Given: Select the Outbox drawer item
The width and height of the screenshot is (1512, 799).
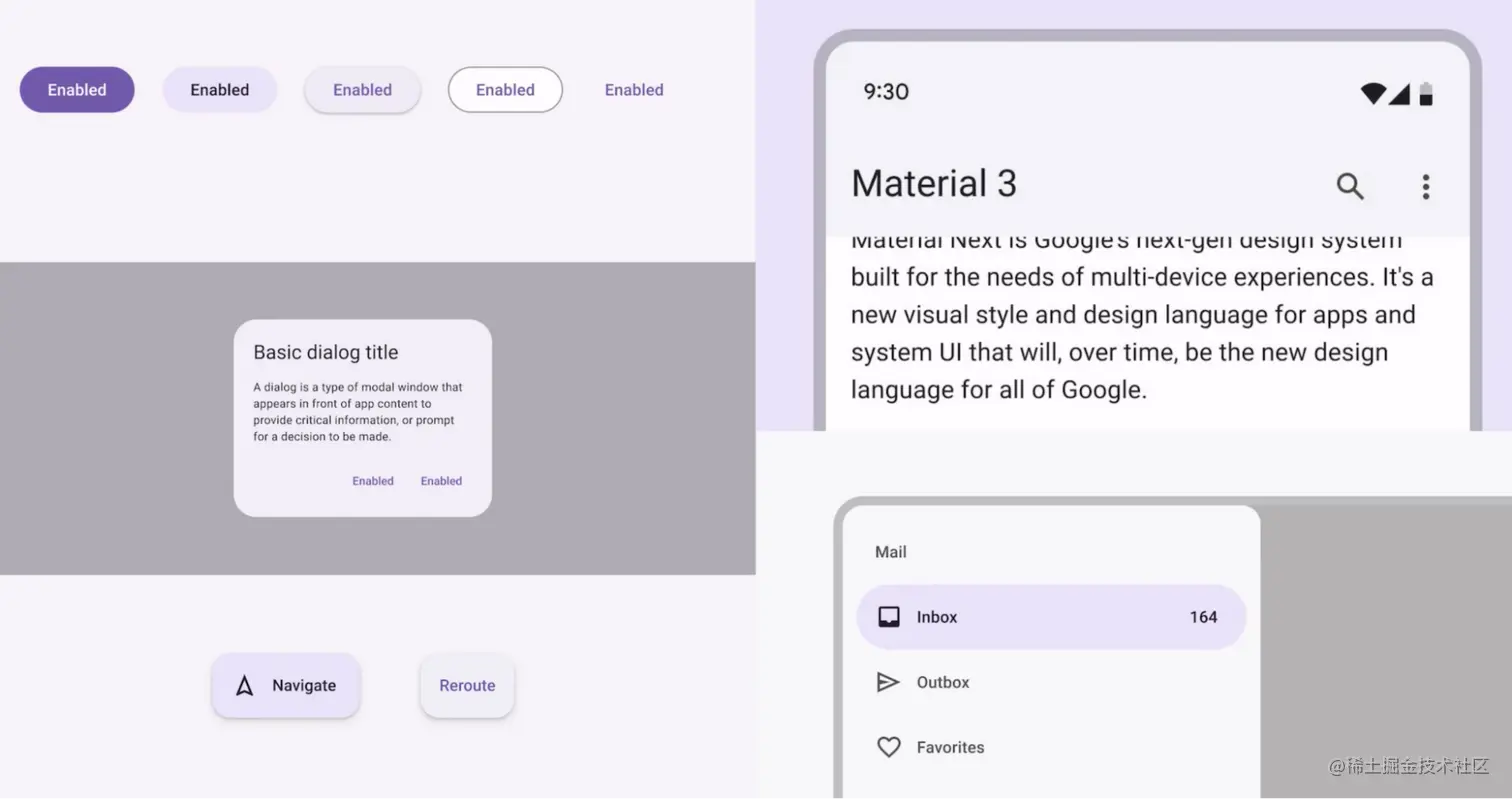Looking at the screenshot, I should coord(1051,682).
